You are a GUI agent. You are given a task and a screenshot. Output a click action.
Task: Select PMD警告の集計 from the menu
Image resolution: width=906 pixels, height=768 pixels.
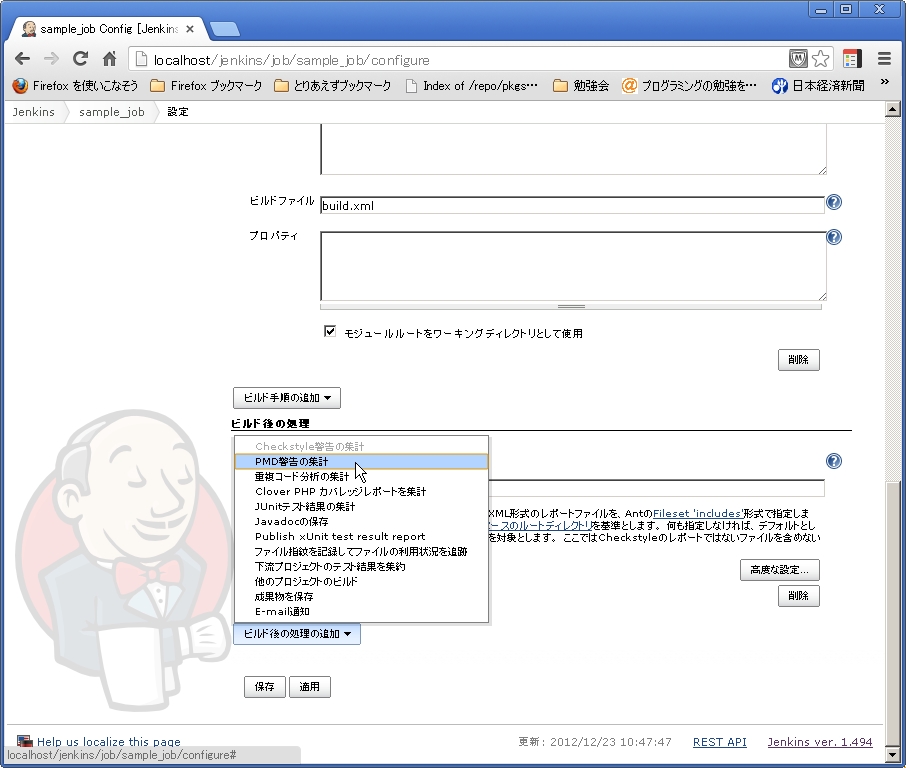pos(362,462)
